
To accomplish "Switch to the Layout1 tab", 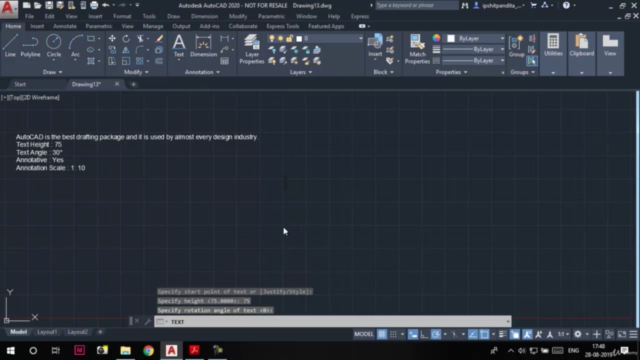I will click(x=47, y=332).
